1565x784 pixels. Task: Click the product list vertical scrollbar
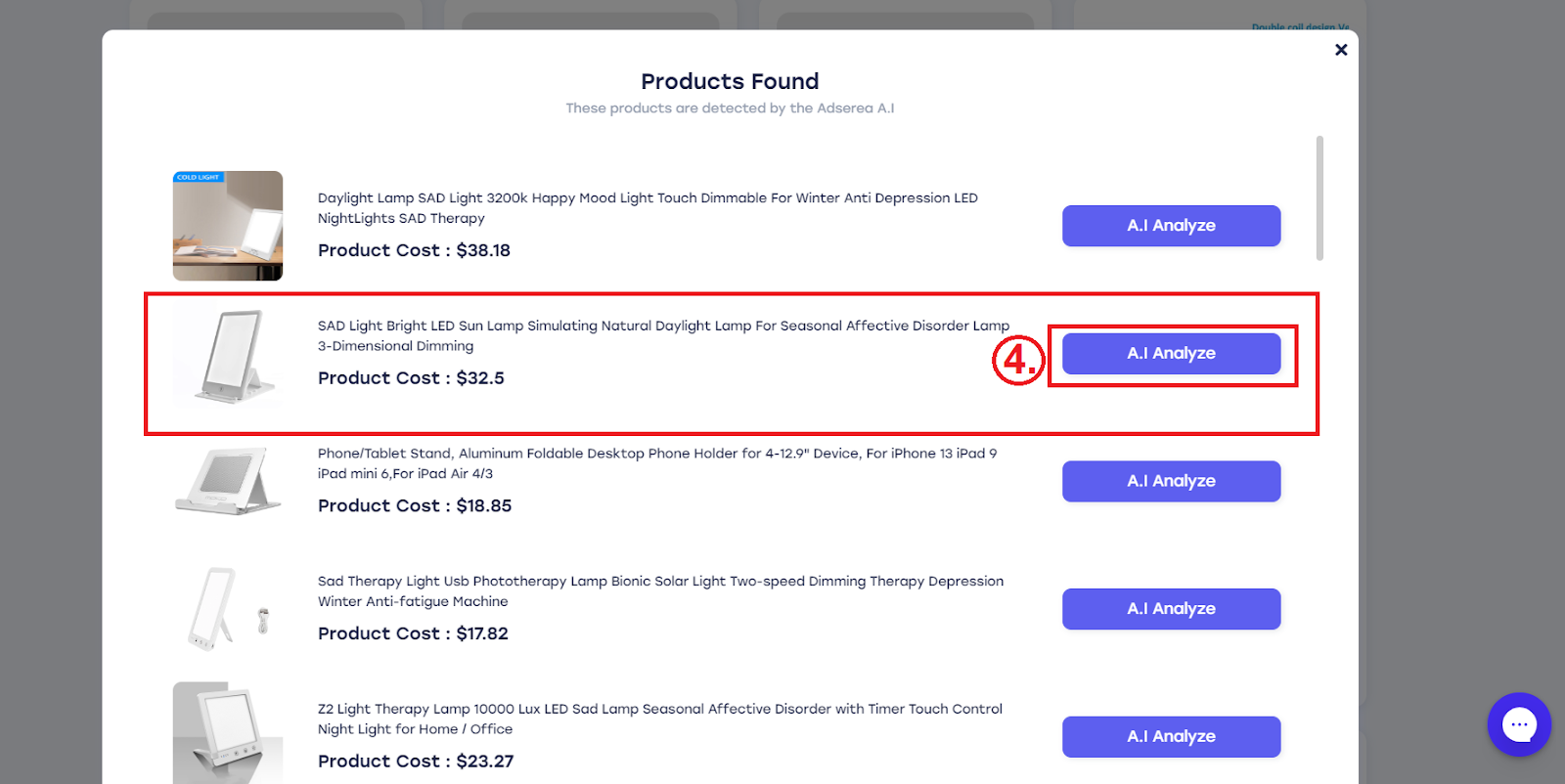pyautogui.click(x=1319, y=198)
